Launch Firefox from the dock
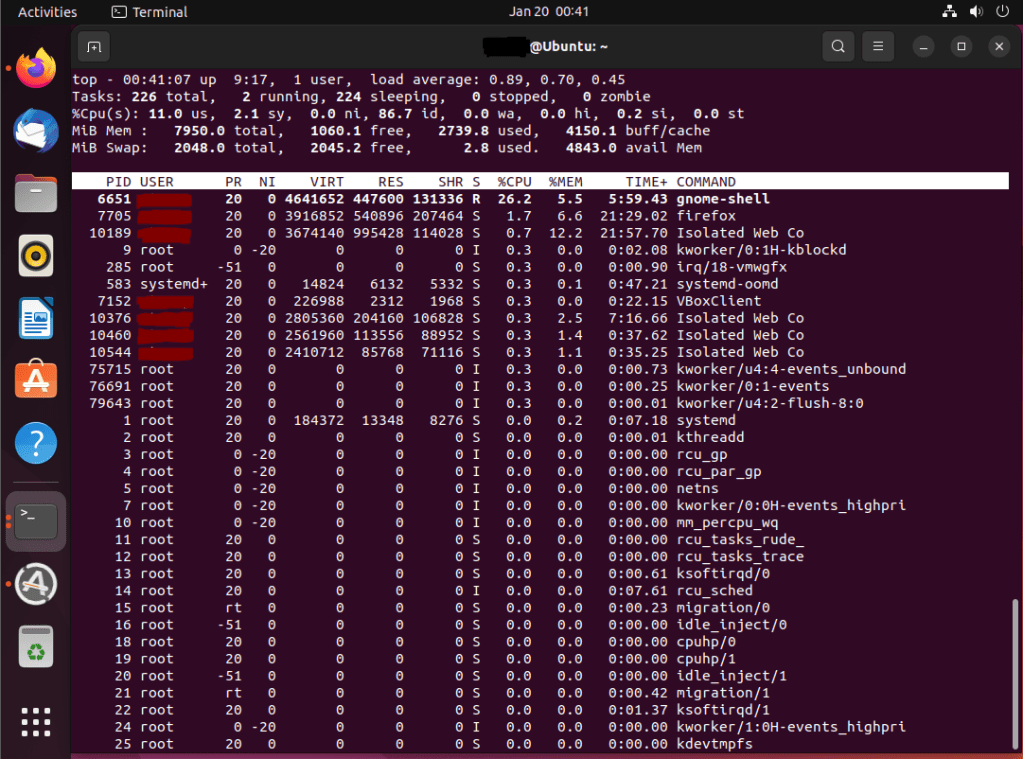1023x759 pixels. point(36,68)
